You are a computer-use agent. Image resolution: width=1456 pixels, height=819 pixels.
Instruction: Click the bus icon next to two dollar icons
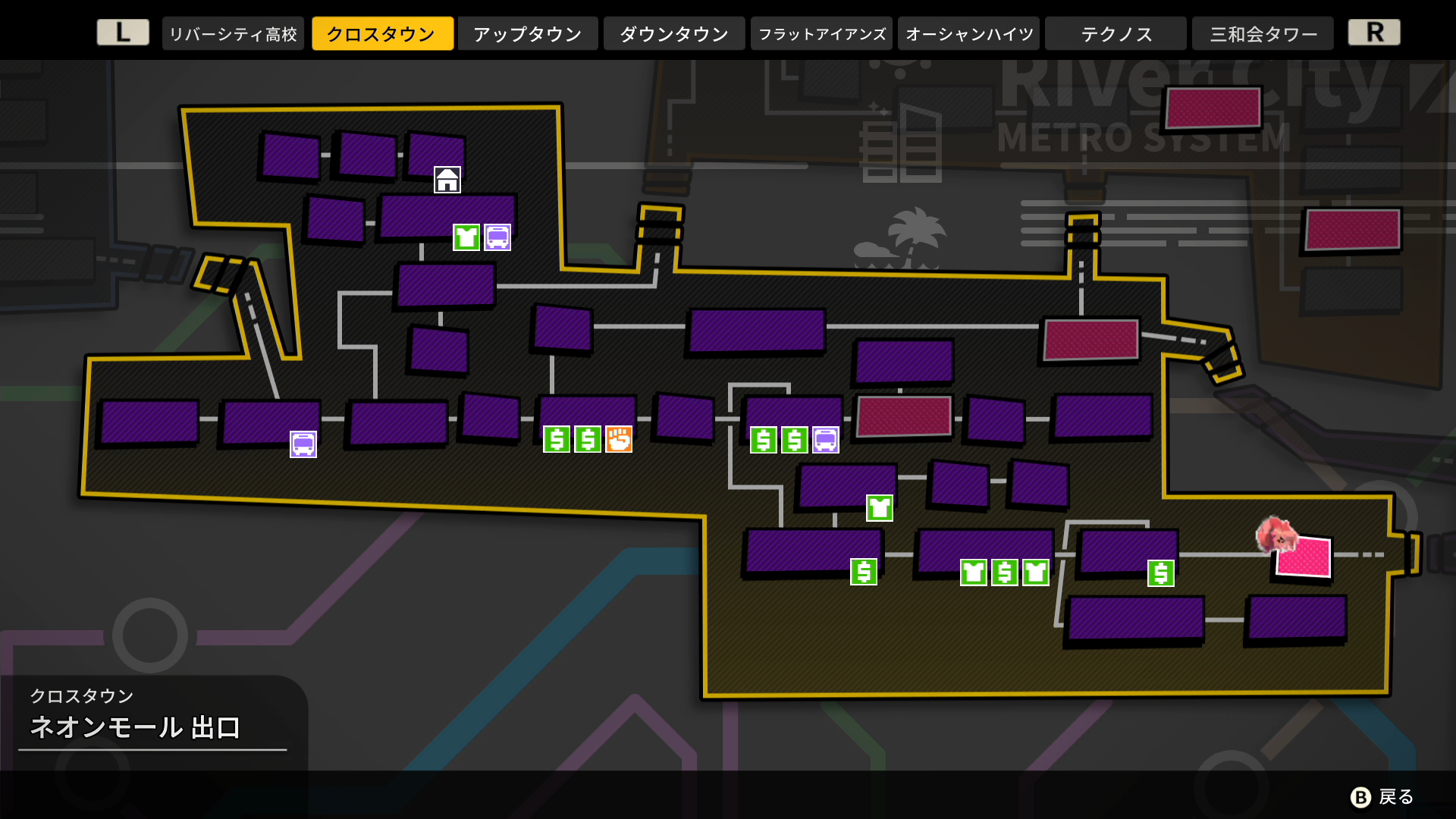(826, 440)
